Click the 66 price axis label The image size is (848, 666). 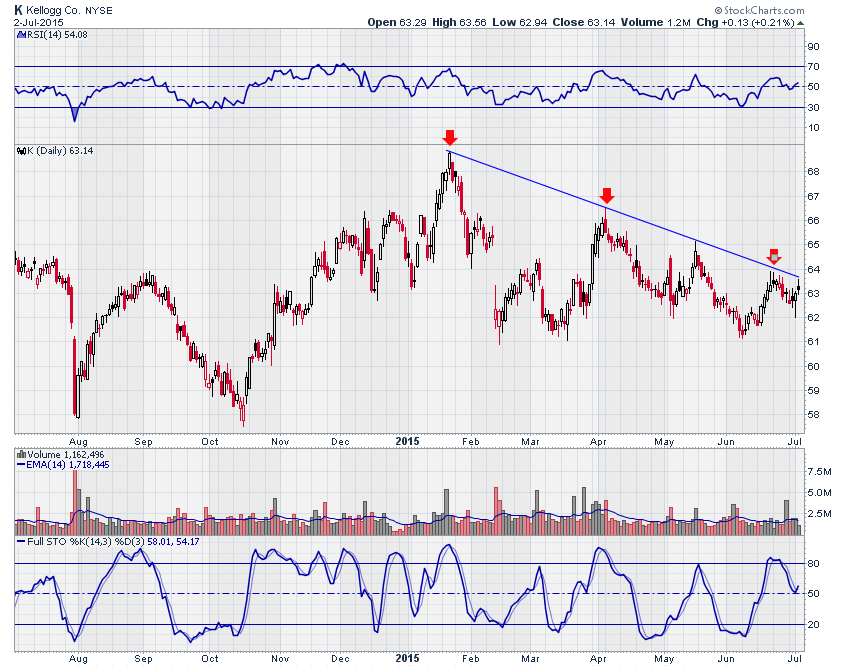813,221
